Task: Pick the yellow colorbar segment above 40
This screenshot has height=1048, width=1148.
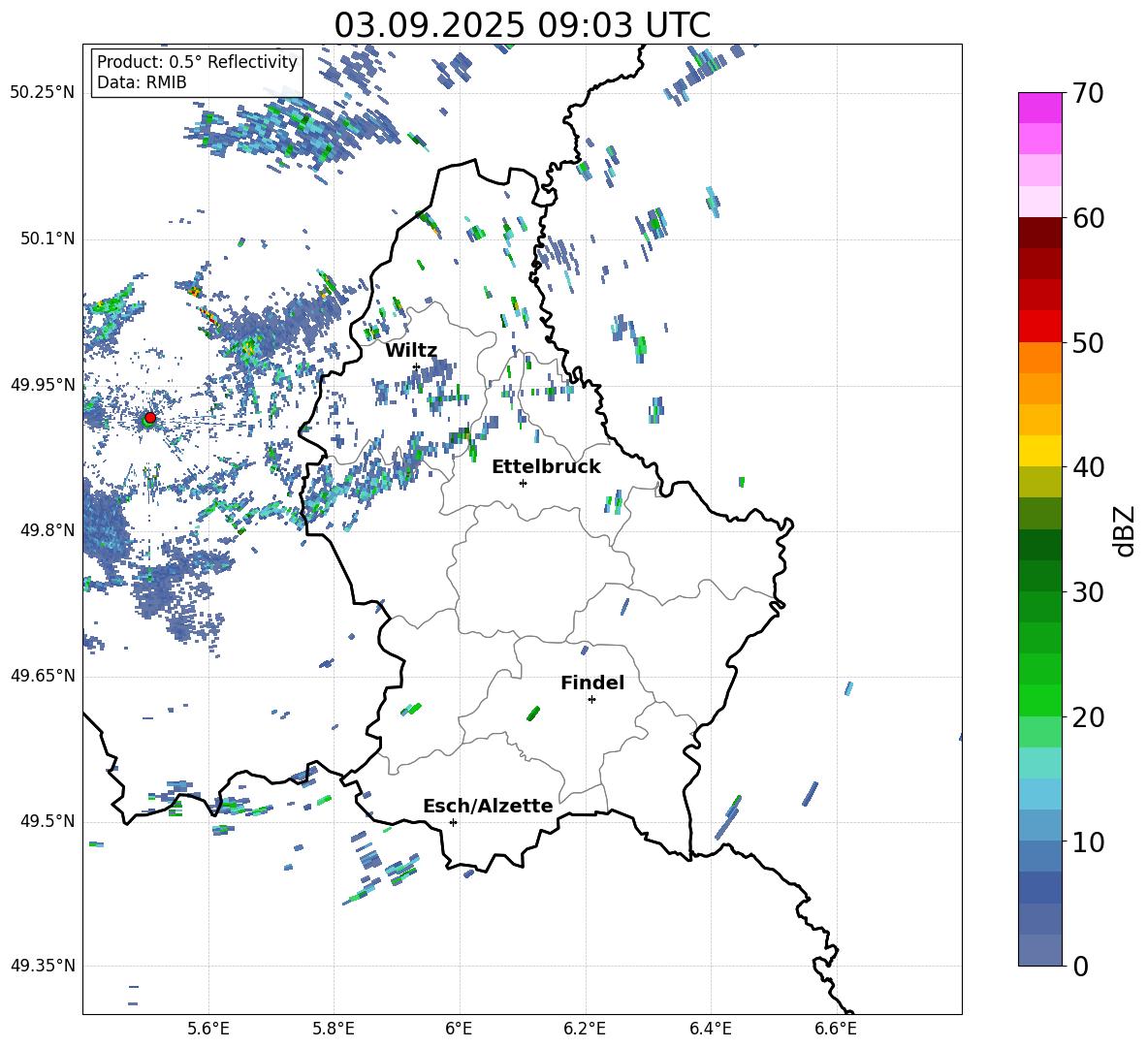Action: (1039, 451)
